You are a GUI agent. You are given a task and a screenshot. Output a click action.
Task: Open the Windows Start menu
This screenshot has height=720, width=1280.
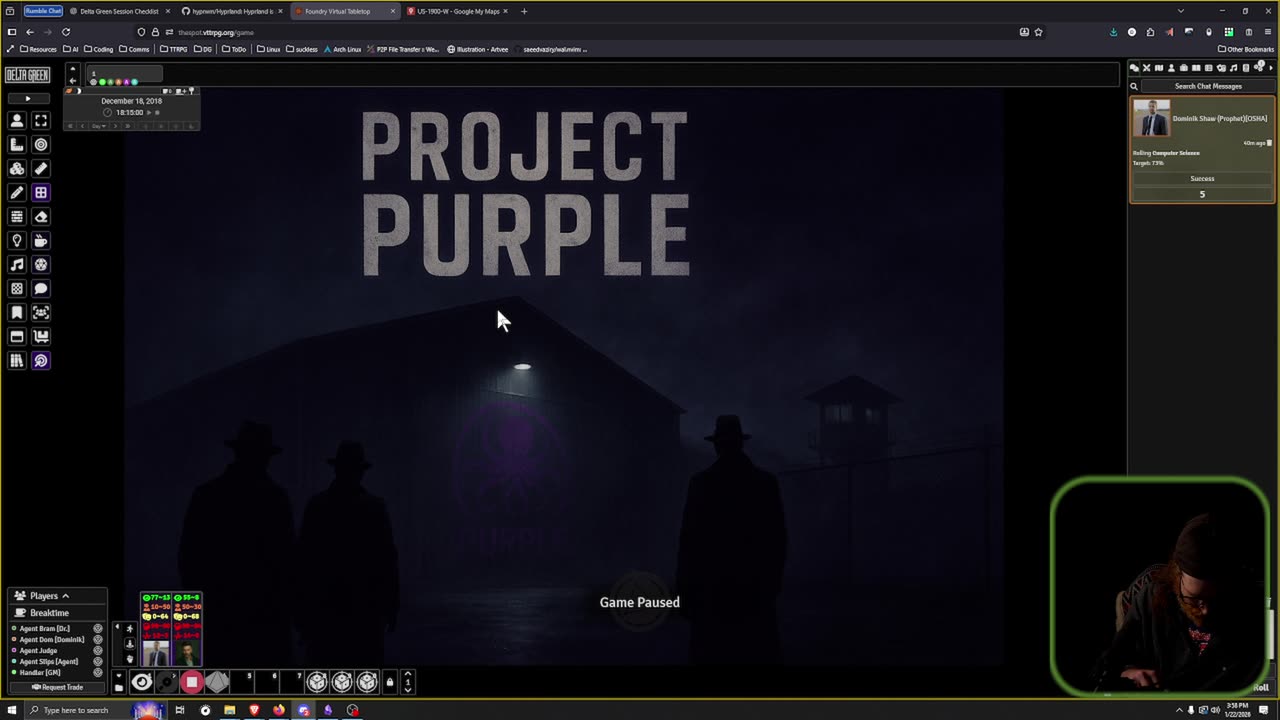12,710
